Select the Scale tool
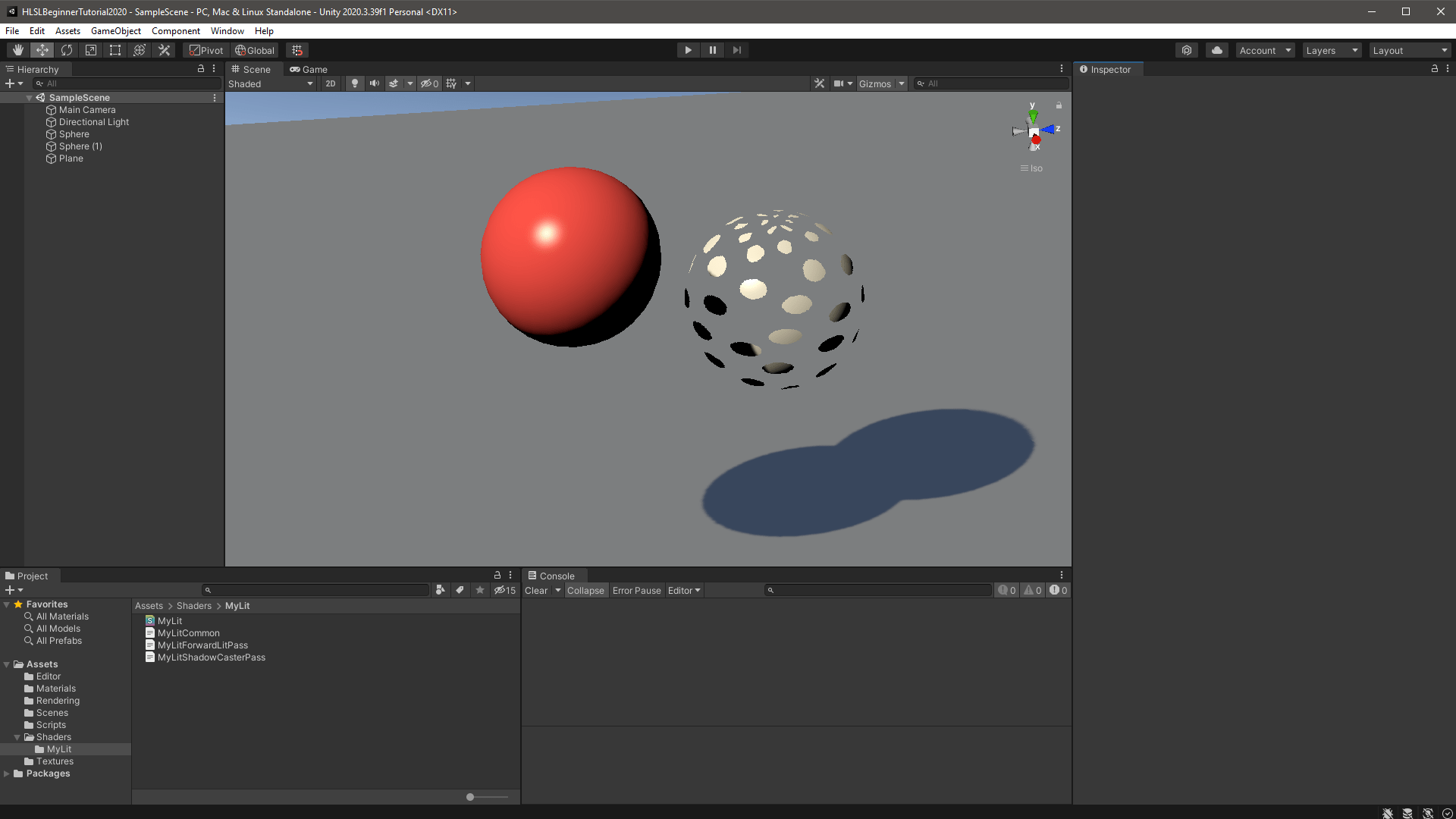Image resolution: width=1456 pixels, height=819 pixels. pos(91,50)
